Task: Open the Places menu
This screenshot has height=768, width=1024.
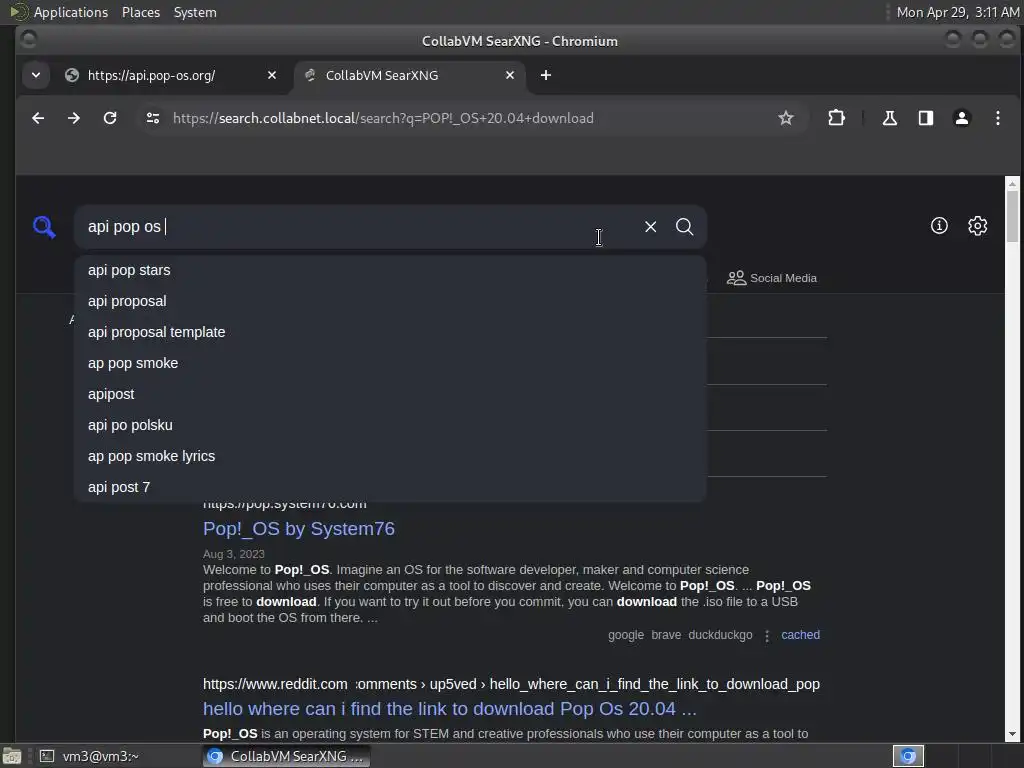Action: tap(140, 12)
